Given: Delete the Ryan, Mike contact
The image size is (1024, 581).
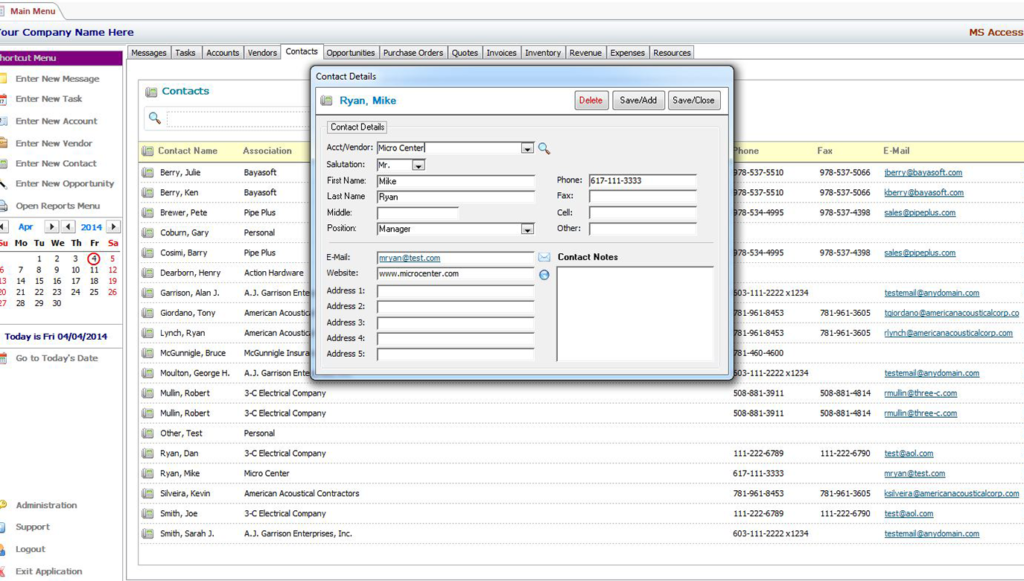Looking at the screenshot, I should tap(591, 101).
